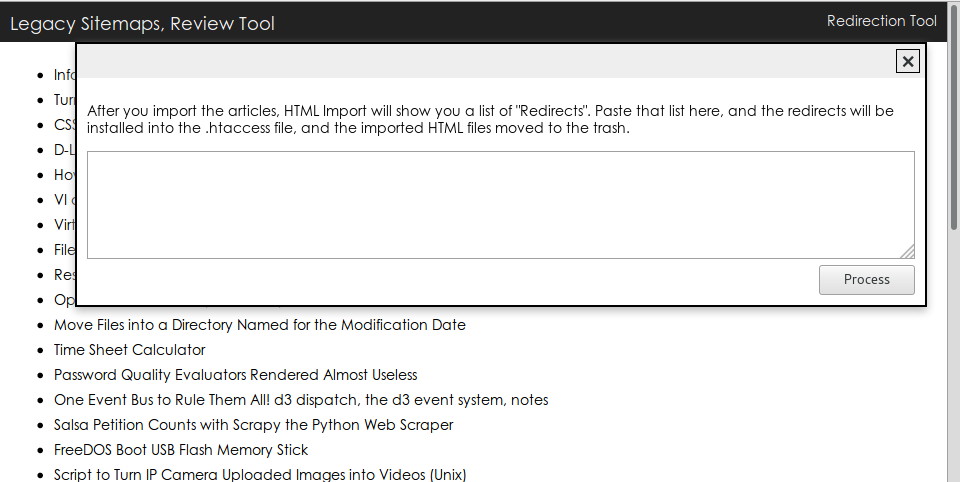Open Password Quality Evaluators Rendered Almost Useless
This screenshot has height=482, width=960.
coord(236,375)
